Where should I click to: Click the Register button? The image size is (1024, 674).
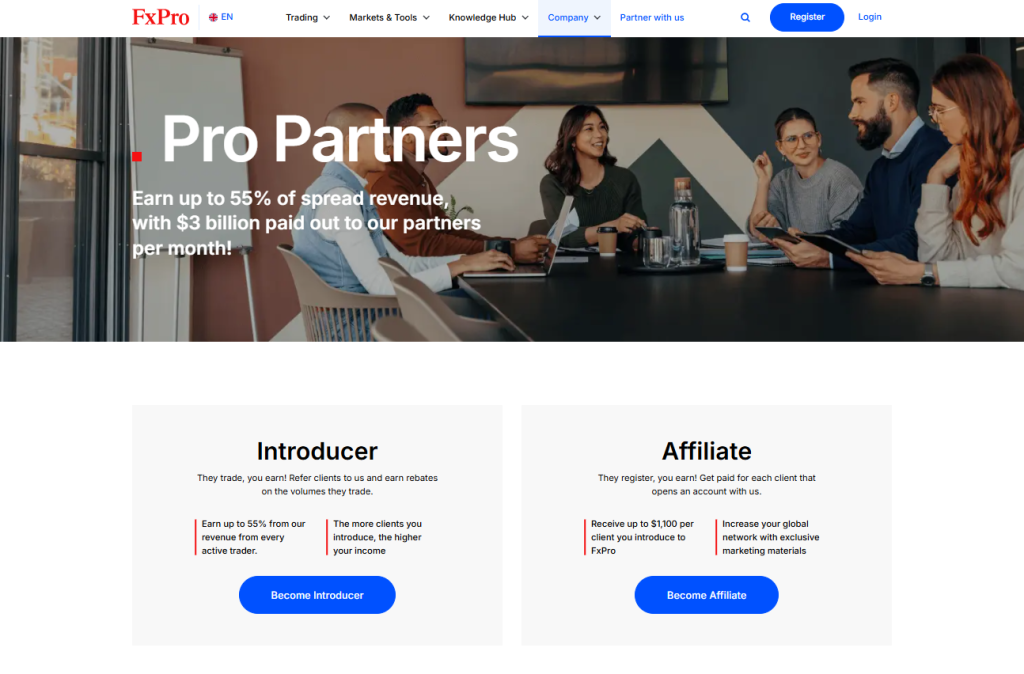pyautogui.click(x=807, y=17)
